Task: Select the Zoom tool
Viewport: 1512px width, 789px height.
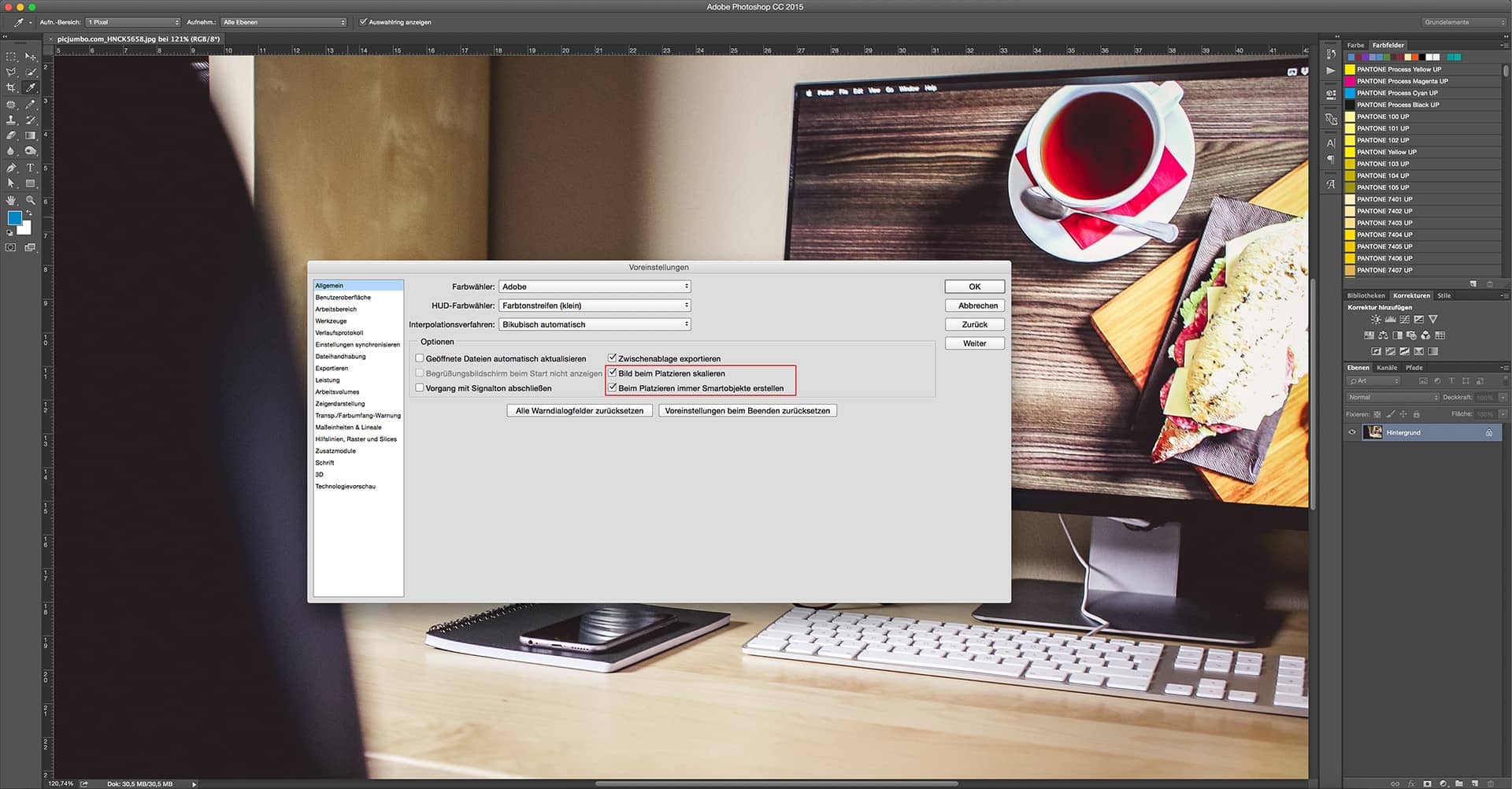Action: [30, 199]
